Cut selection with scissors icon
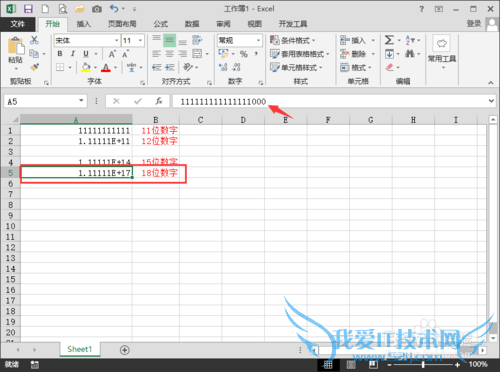Image resolution: width=500 pixels, height=372 pixels. (34, 40)
